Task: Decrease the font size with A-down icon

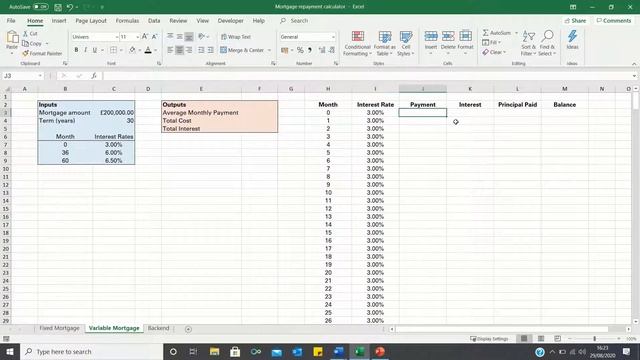Action: coord(154,37)
